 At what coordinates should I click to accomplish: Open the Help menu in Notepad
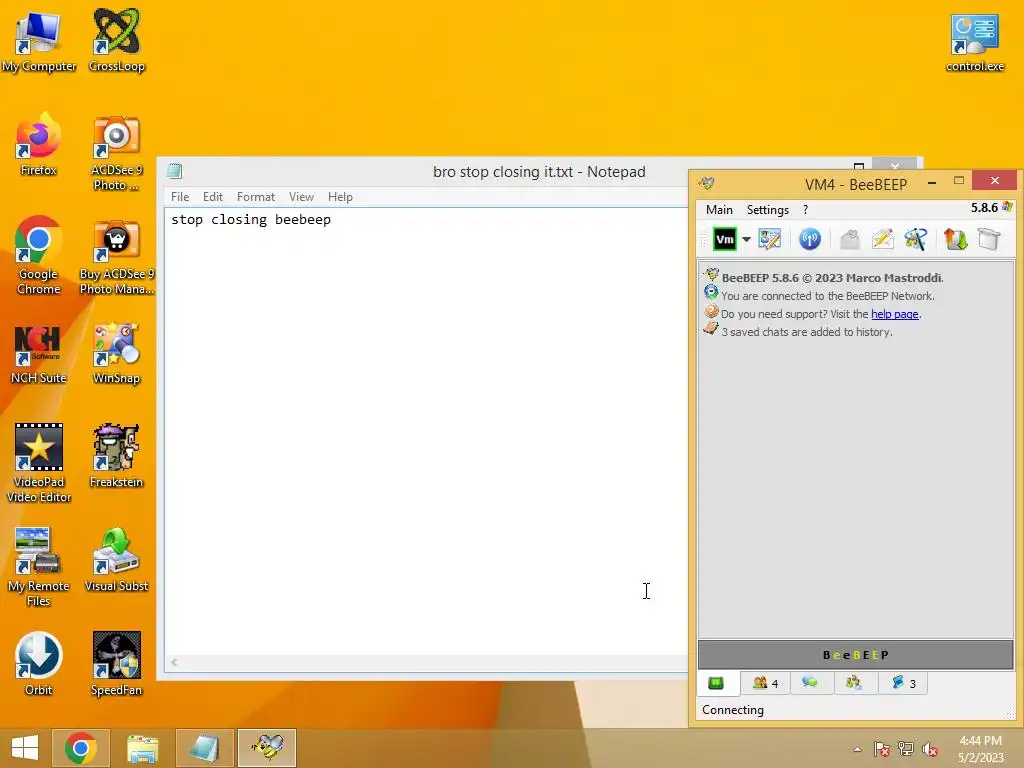(340, 197)
